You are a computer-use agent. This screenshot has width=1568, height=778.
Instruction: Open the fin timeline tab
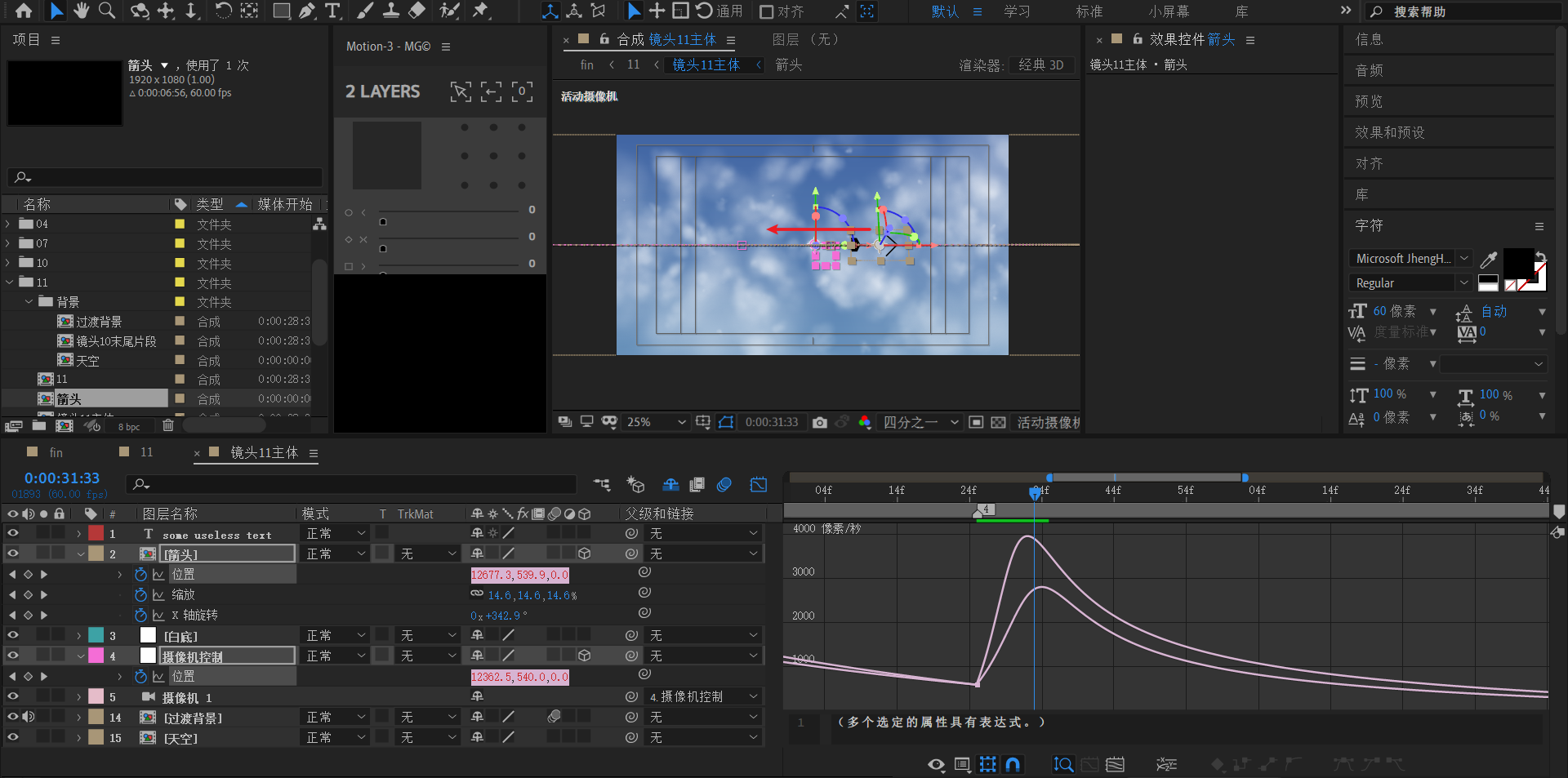[56, 452]
